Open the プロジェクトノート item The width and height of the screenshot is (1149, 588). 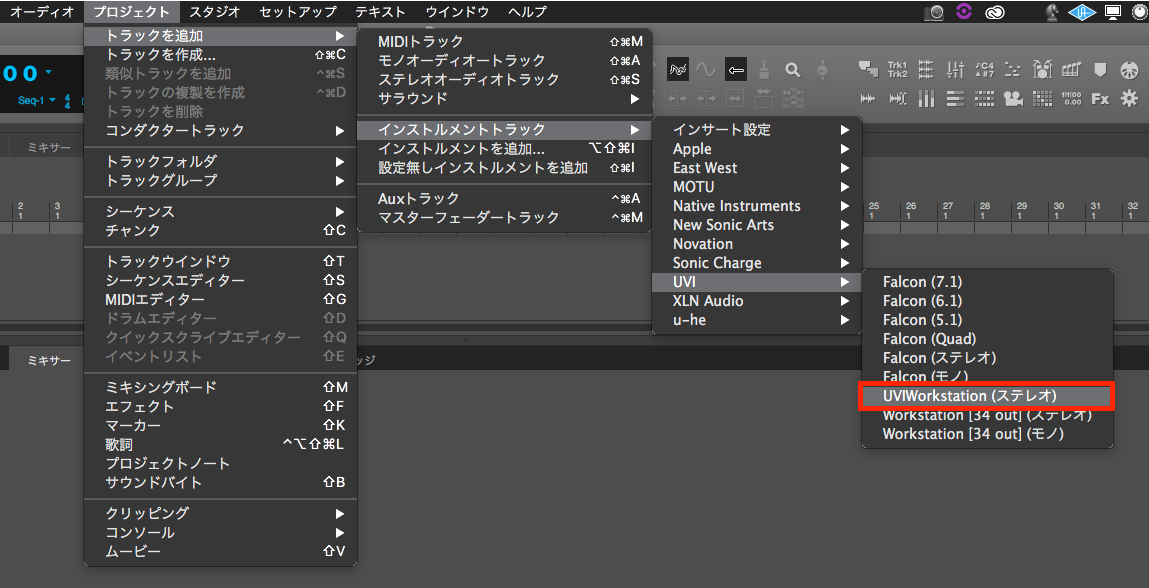click(221, 463)
